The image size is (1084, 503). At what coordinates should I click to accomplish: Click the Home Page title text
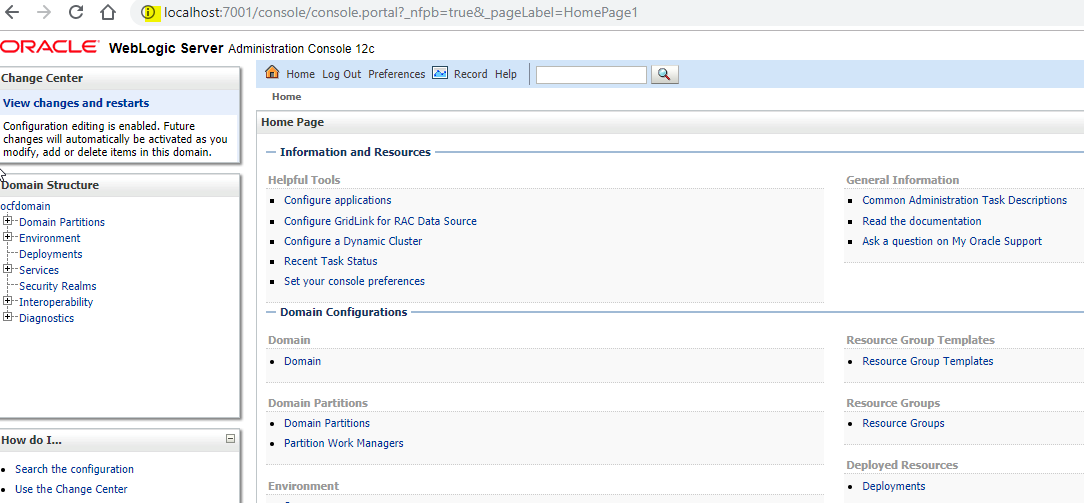tap(292, 122)
